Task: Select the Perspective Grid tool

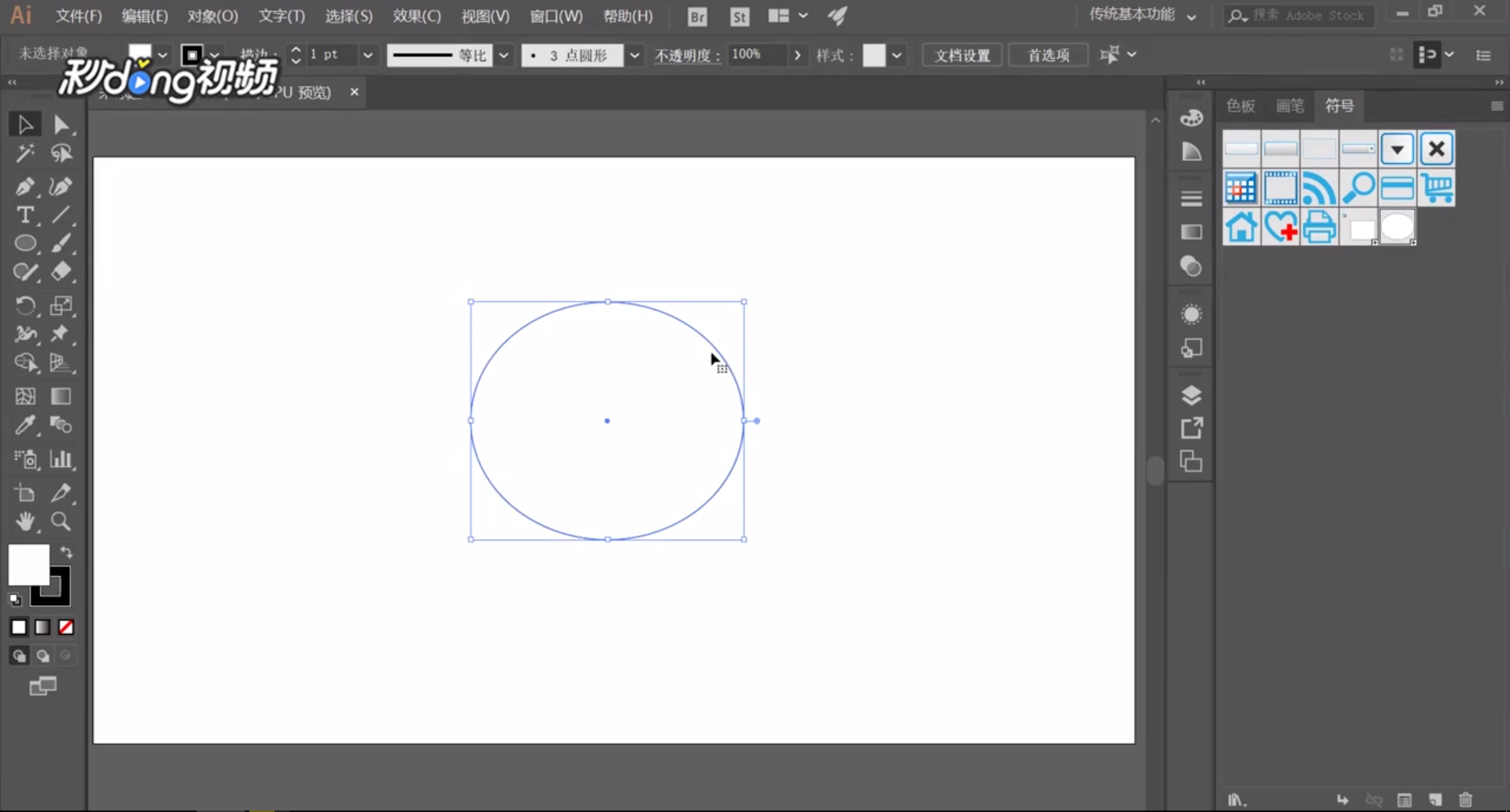Action: coord(61,363)
